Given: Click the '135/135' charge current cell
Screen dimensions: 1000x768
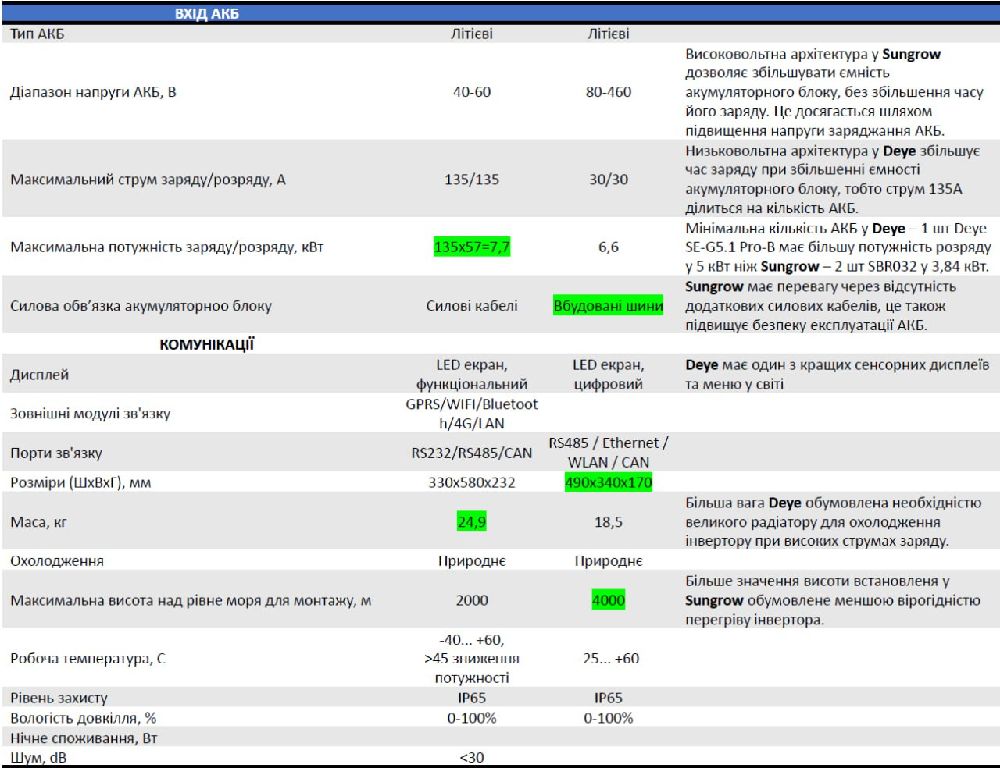Looking at the screenshot, I should tap(472, 180).
